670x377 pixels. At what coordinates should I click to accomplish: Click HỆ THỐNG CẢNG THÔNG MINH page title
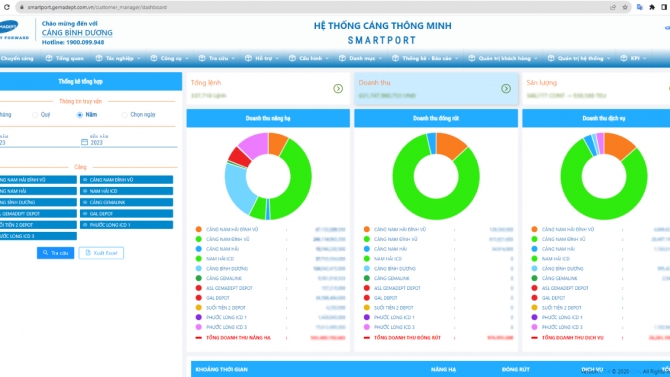pos(382,26)
